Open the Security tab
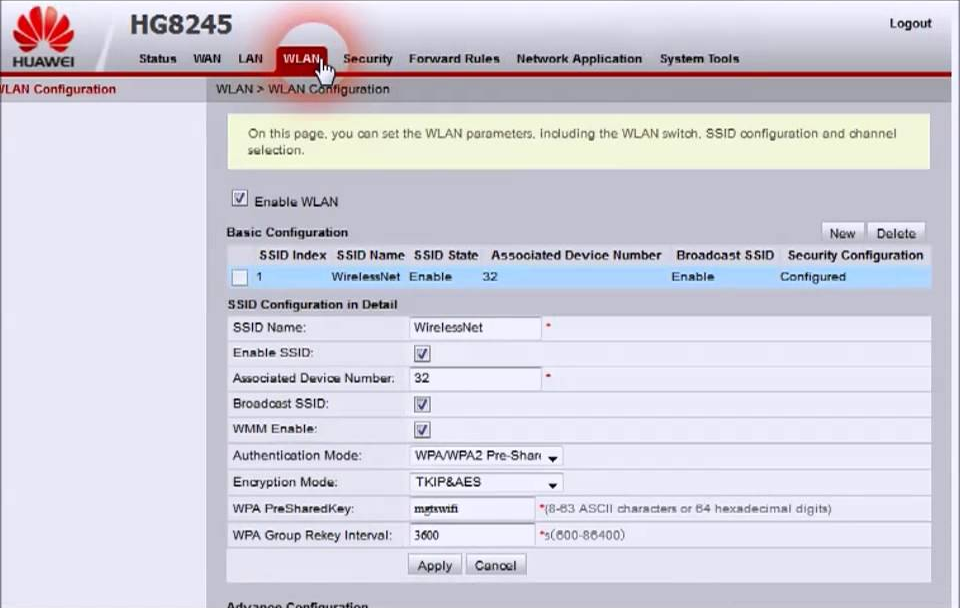Image resolution: width=960 pixels, height=608 pixels. click(367, 59)
